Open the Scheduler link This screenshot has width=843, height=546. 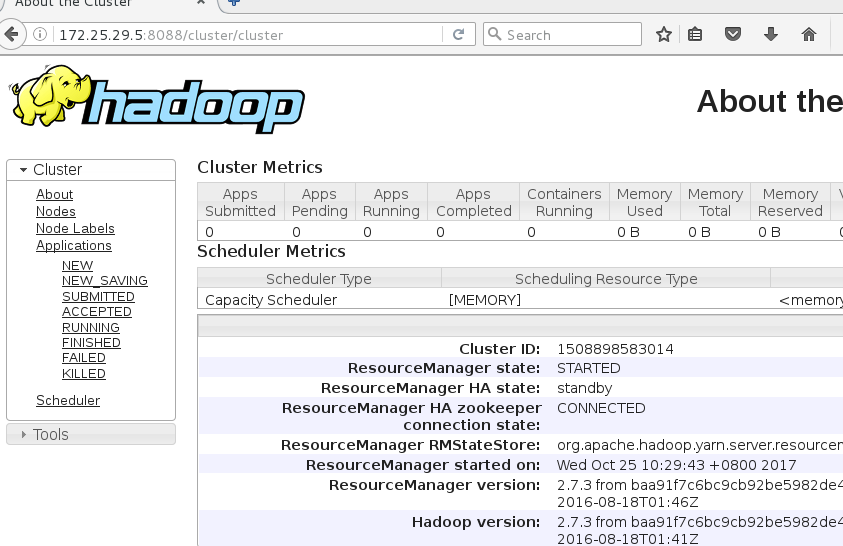(68, 400)
